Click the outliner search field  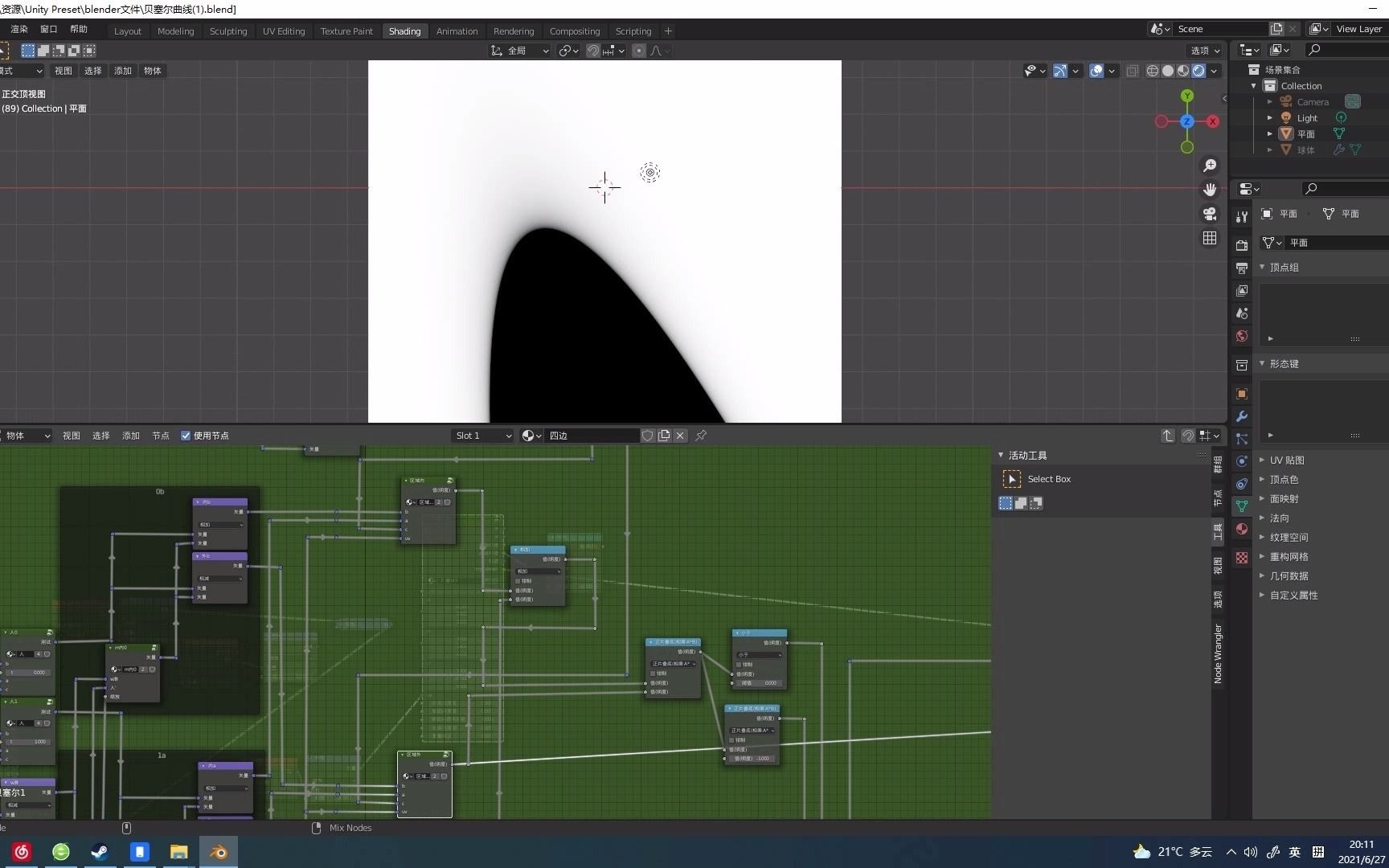(1346, 49)
